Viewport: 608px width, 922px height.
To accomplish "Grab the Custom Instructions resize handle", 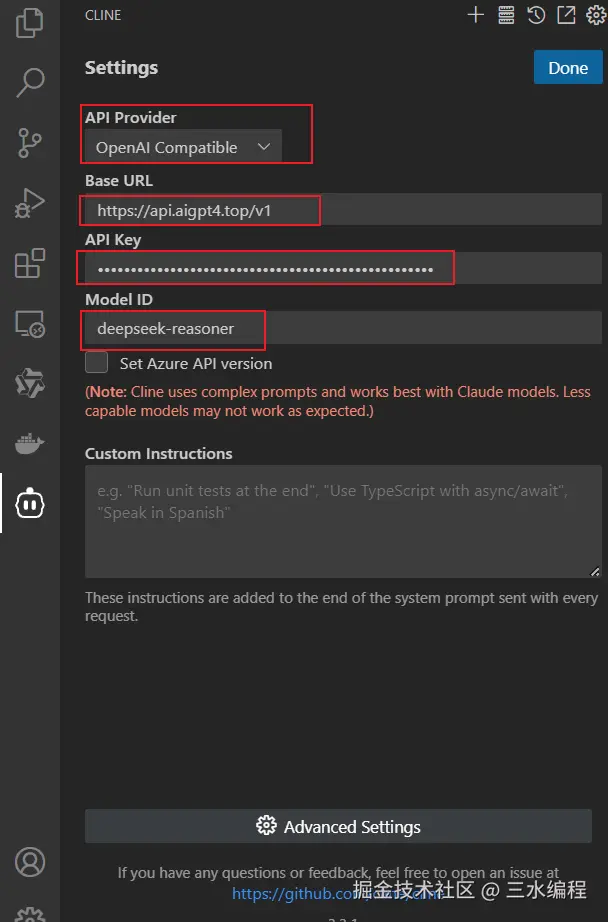I will [x=594, y=571].
